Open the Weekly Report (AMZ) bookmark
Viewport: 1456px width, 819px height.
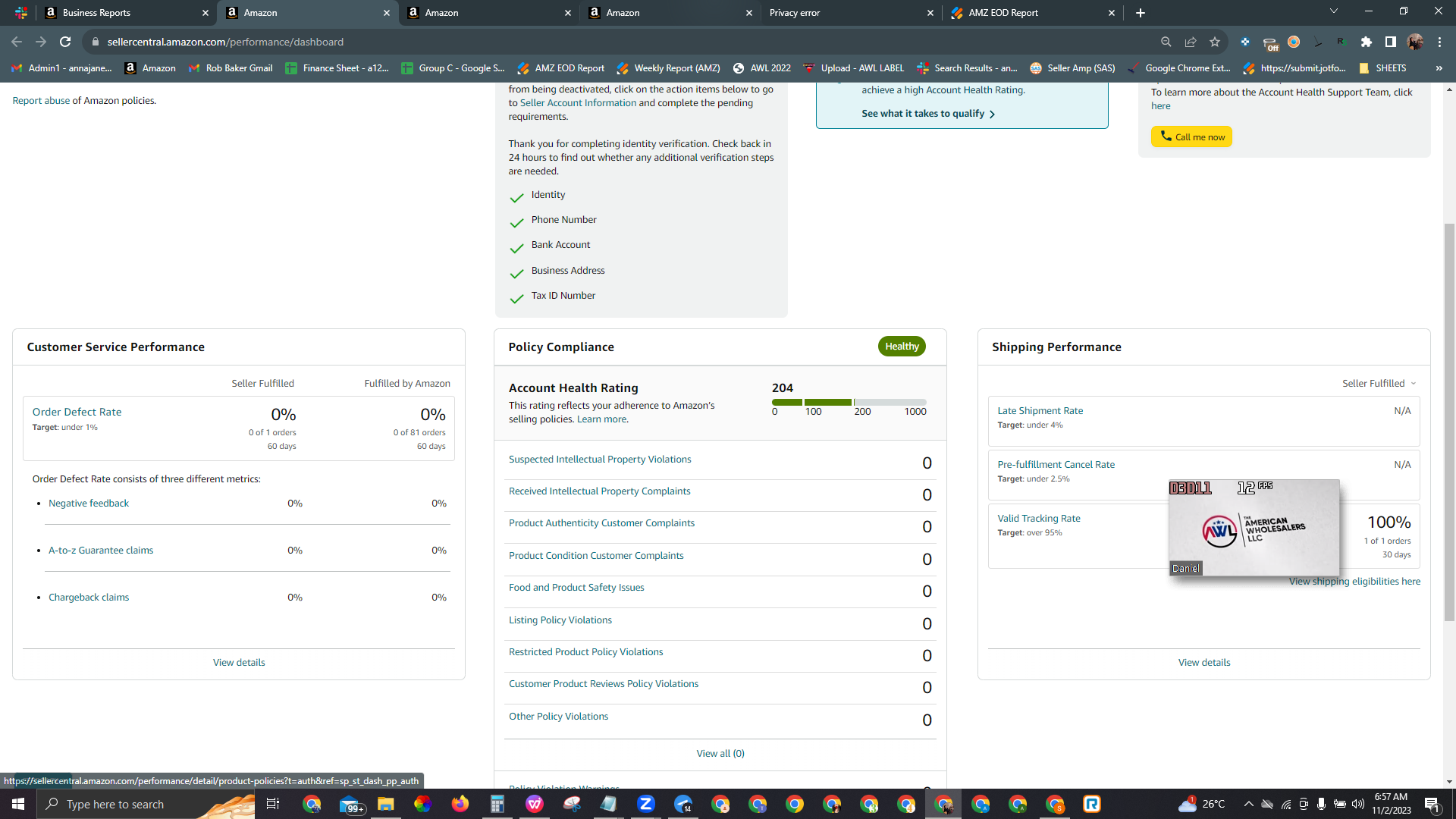tap(669, 68)
